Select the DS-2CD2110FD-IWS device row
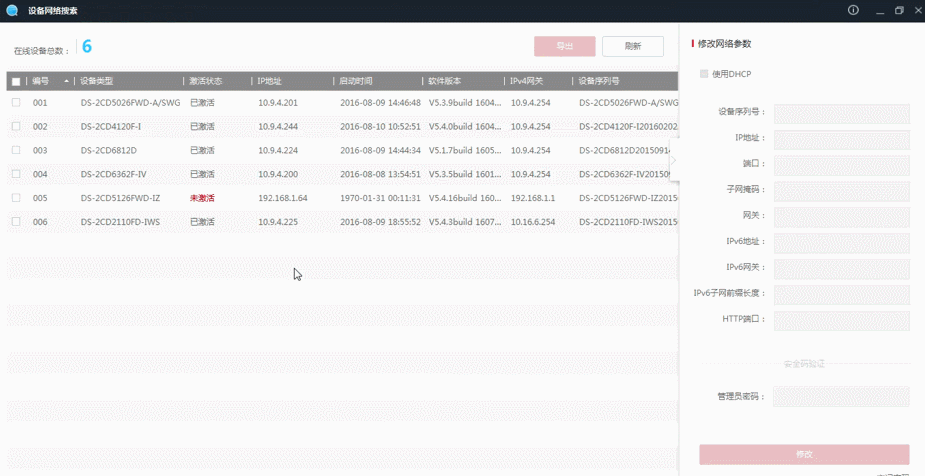This screenshot has width=925, height=476. (120, 222)
